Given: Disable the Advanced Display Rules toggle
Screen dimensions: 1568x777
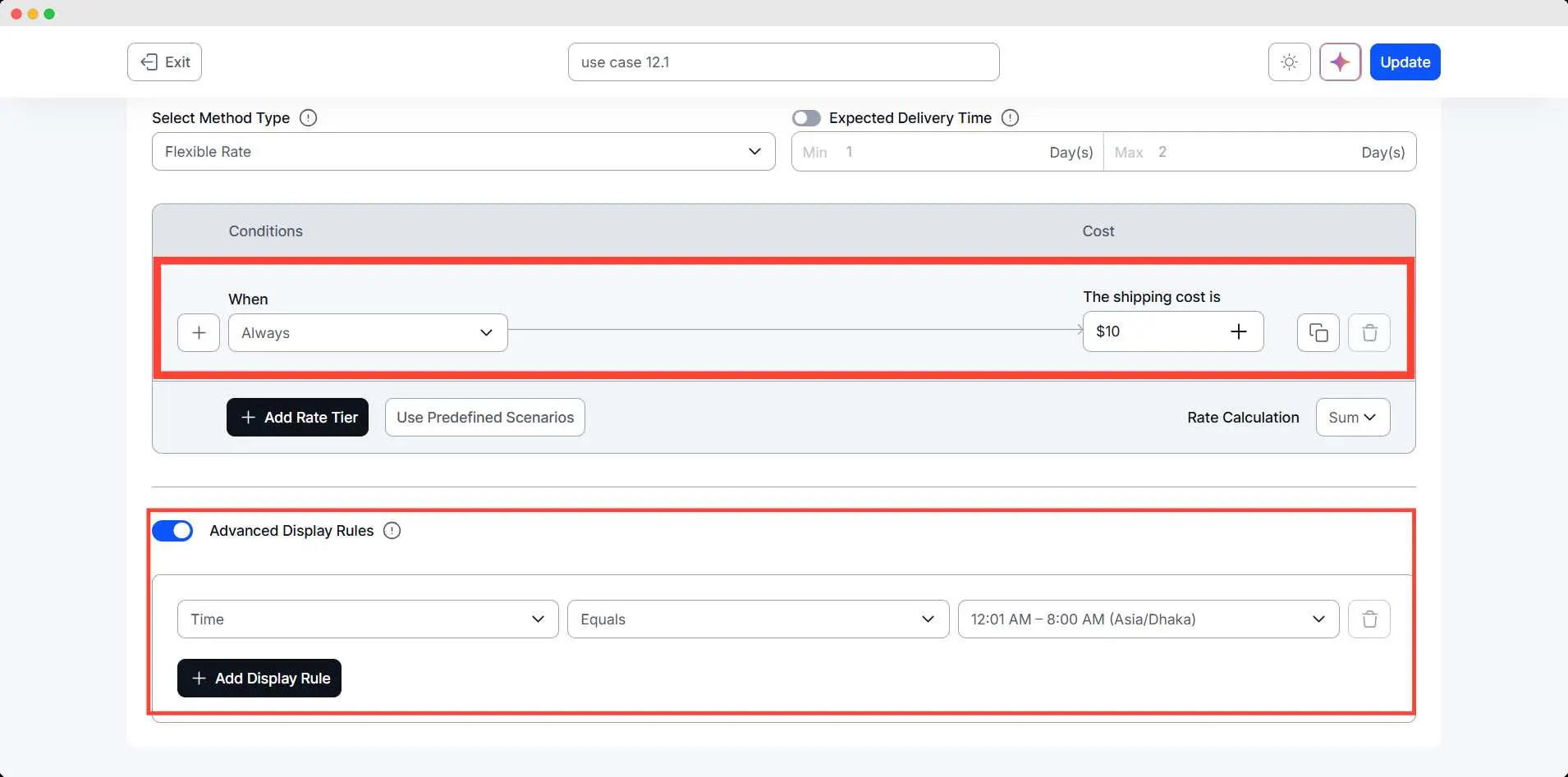Looking at the screenshot, I should 173,530.
